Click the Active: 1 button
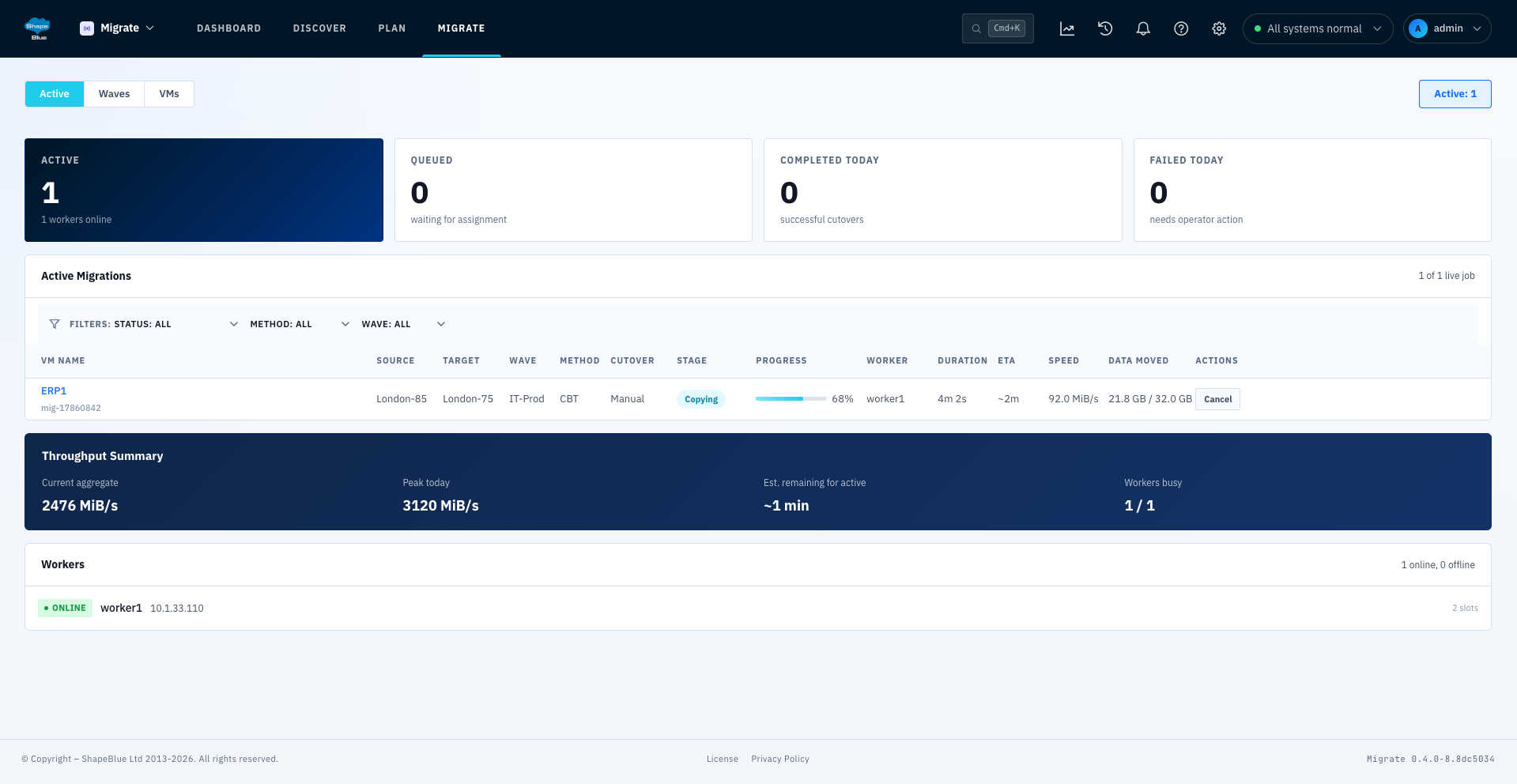1517x784 pixels. coord(1455,94)
